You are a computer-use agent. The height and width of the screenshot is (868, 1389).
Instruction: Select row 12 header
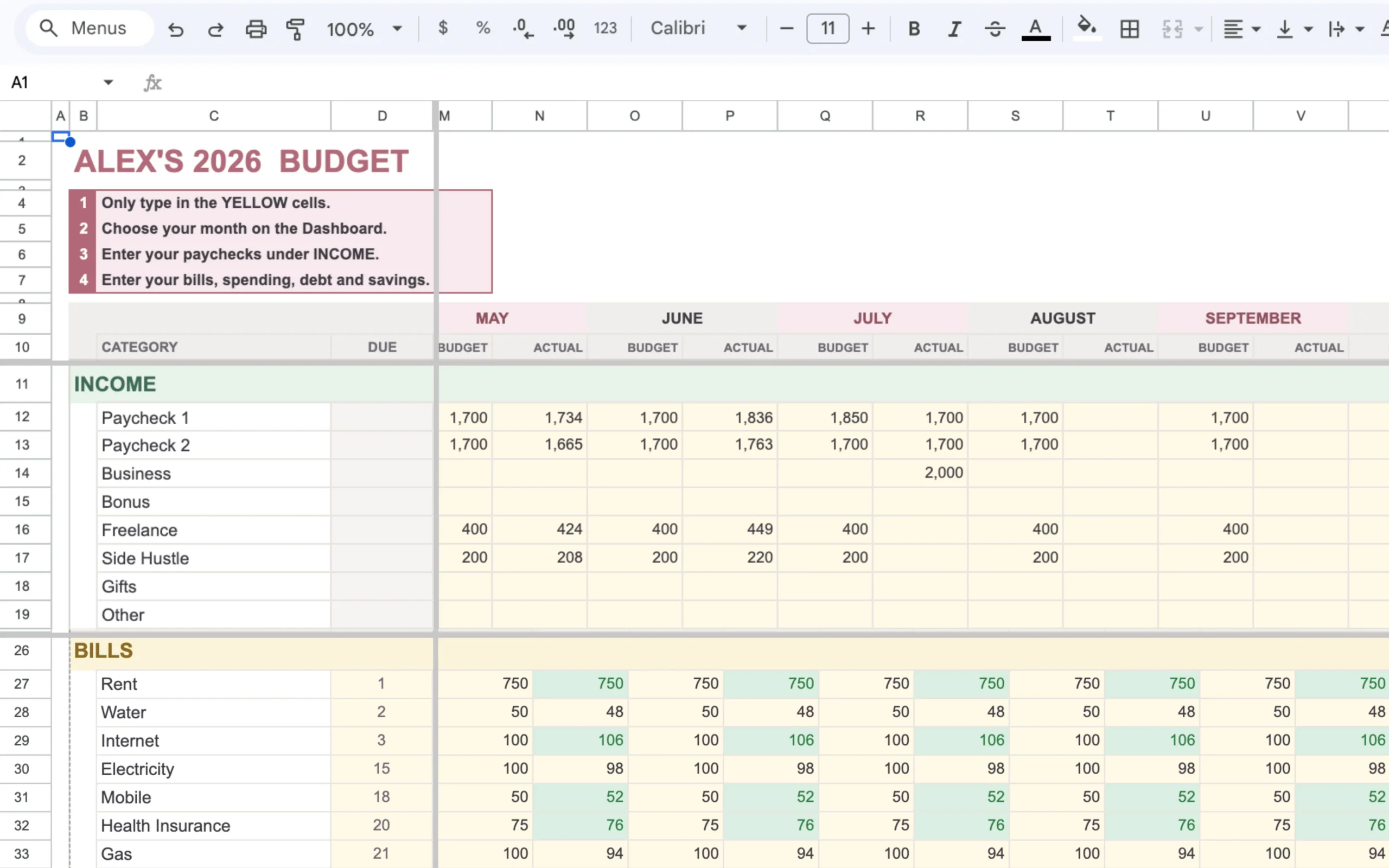pyautogui.click(x=22, y=417)
